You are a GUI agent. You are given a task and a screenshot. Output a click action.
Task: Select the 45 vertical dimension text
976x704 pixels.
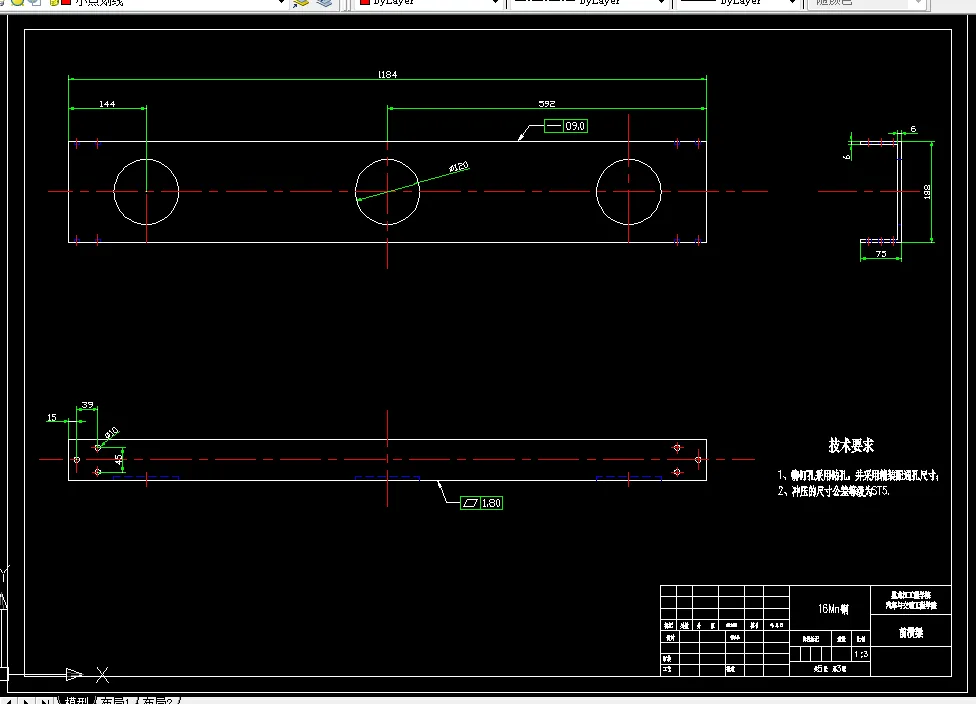click(118, 459)
